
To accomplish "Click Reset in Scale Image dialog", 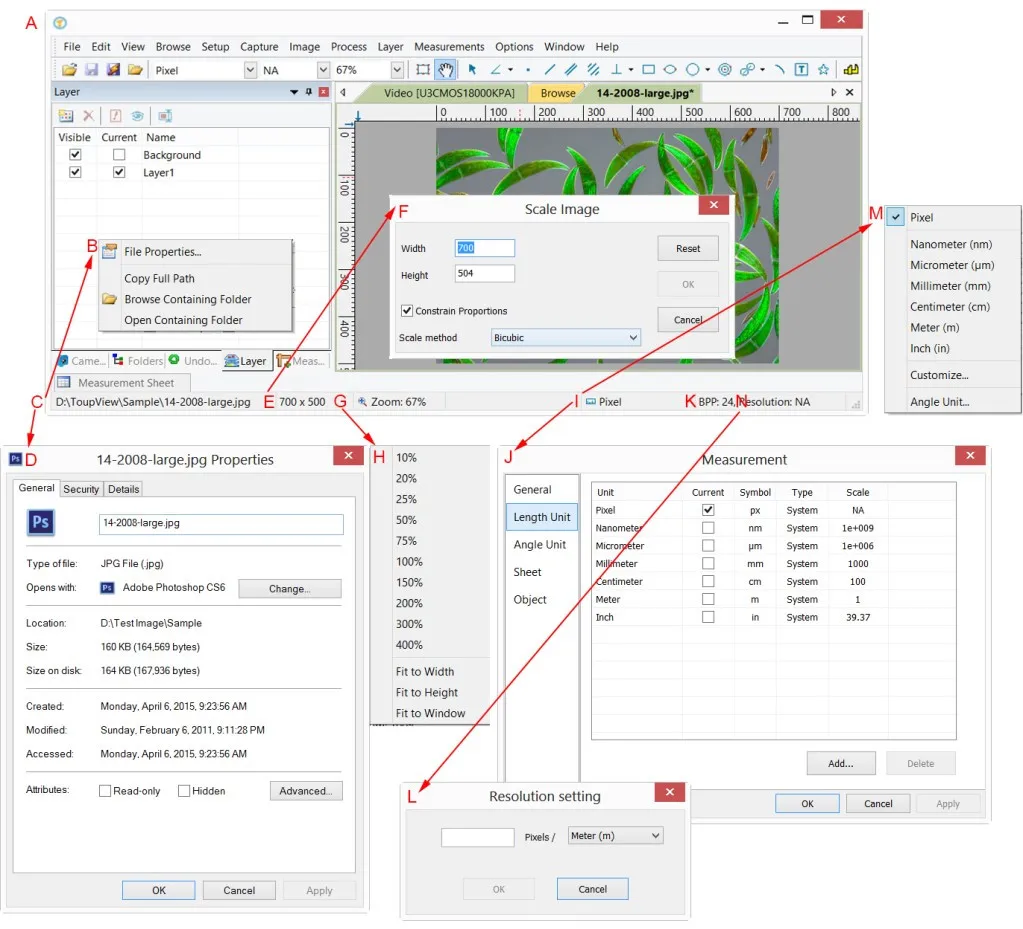I will [688, 249].
